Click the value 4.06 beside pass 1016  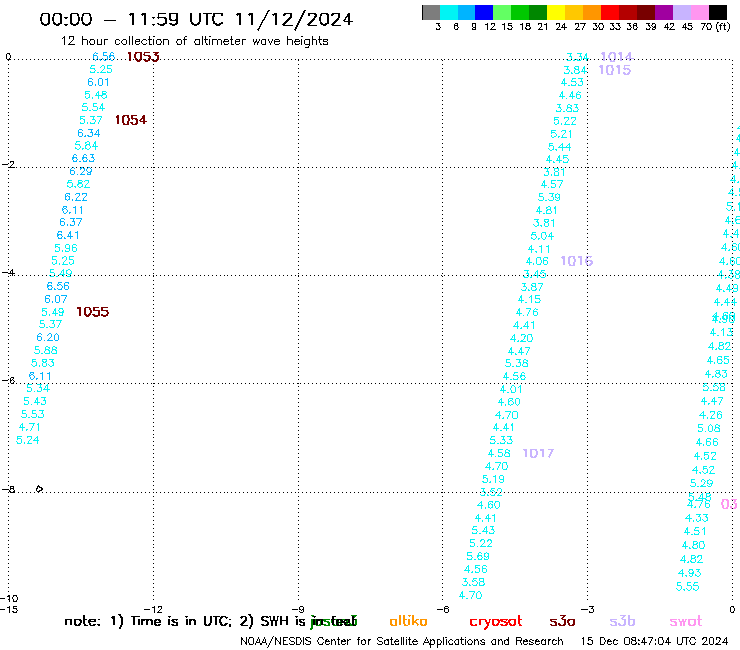(537, 261)
